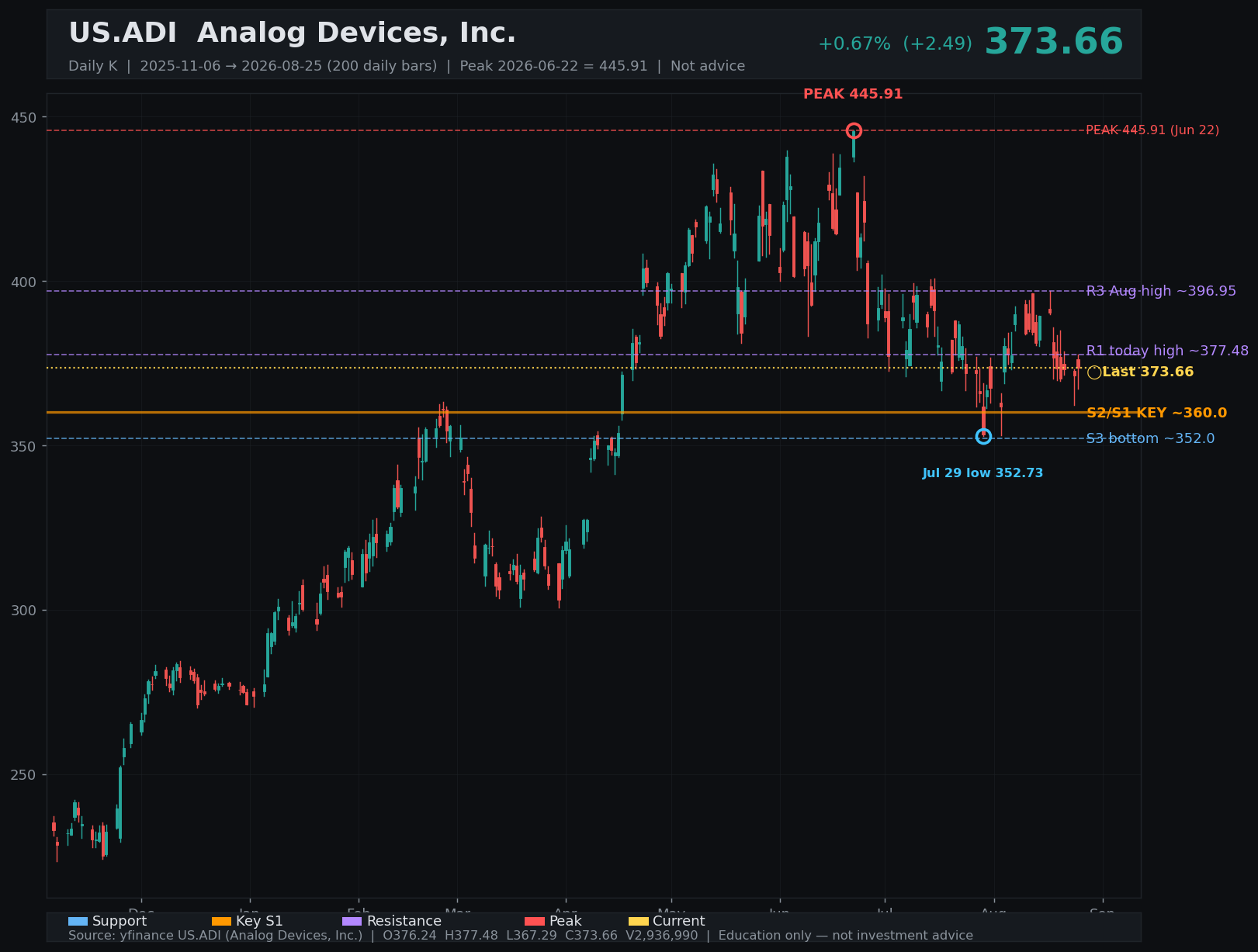Click the 'US.ADI Analog Devices, Inc.' title
Viewport: 1258px width, 952px height.
coord(293,33)
